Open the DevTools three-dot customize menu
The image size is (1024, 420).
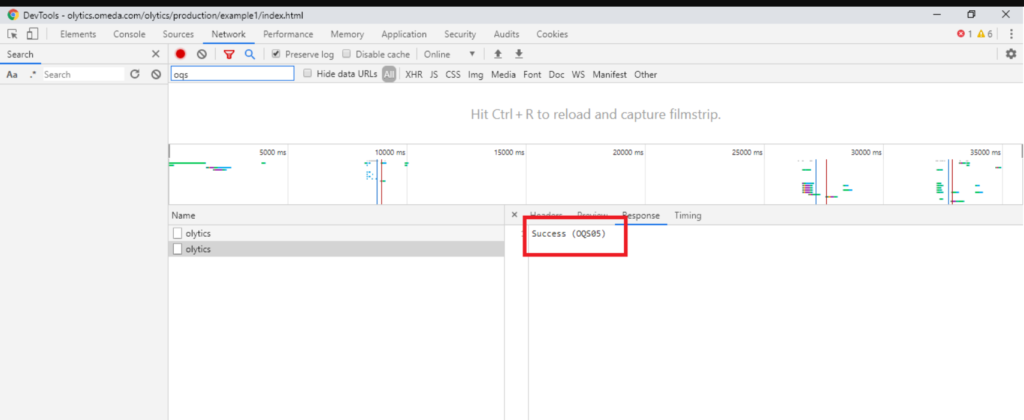tap(1011, 34)
